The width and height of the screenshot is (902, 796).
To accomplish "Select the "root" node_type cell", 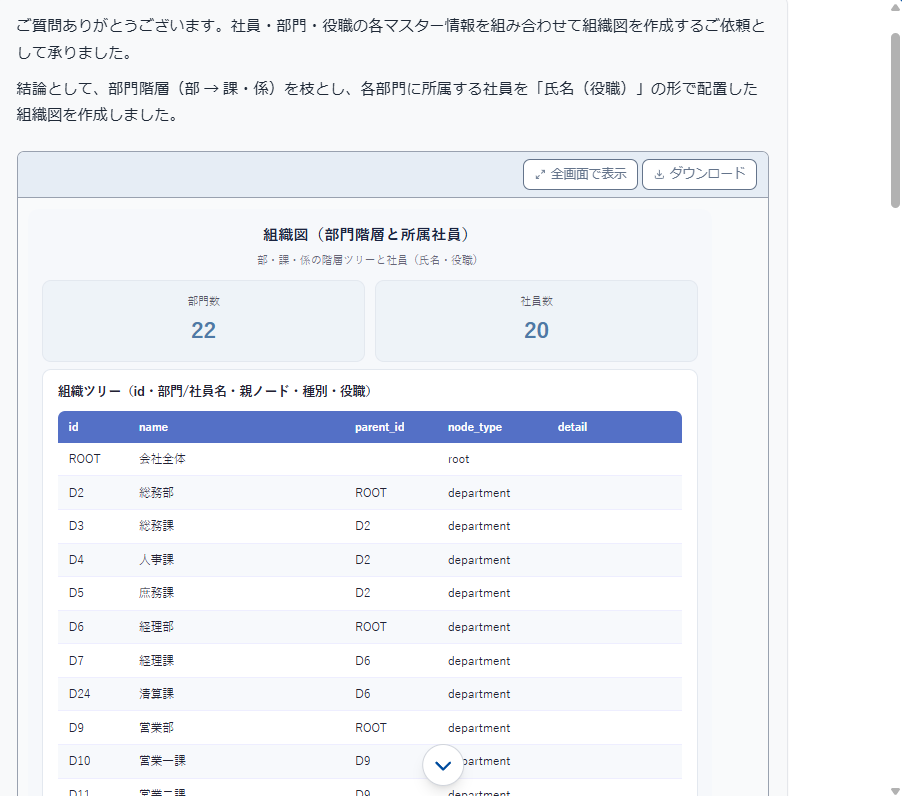I will click(458, 459).
